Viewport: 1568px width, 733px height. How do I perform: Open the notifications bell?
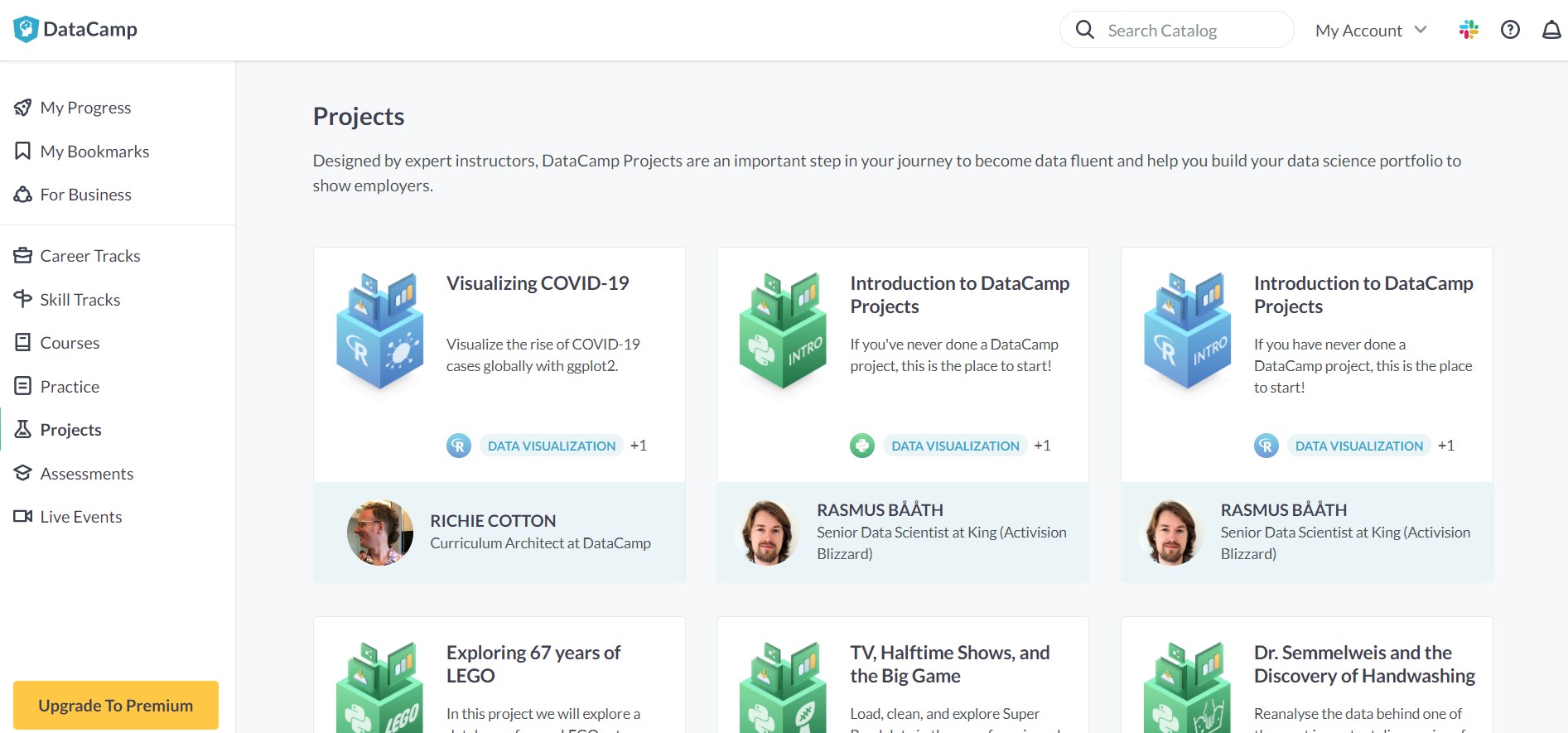point(1551,30)
